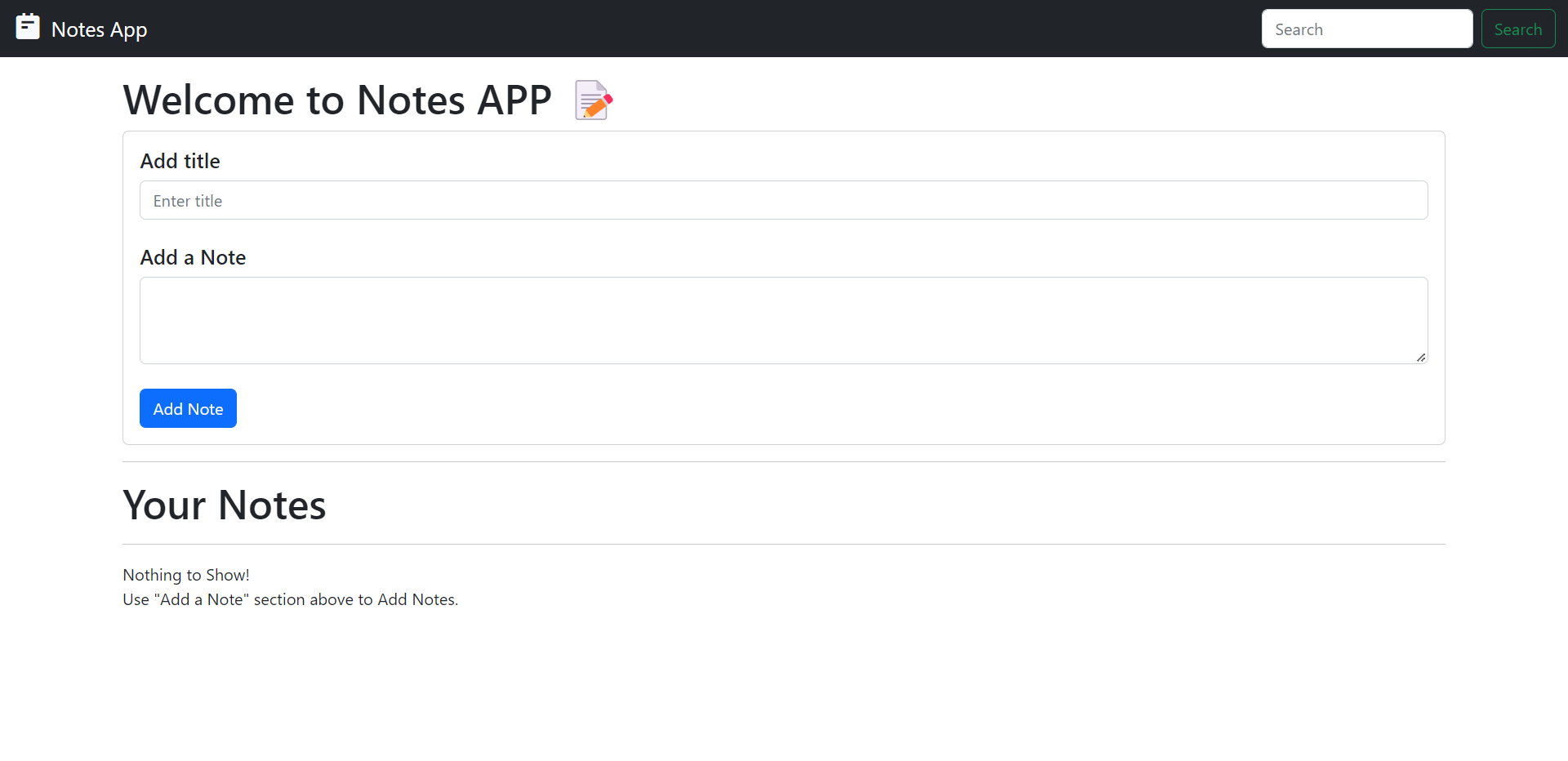This screenshot has height=761, width=1568.
Task: Click the Add a Note section label
Action: 193,257
